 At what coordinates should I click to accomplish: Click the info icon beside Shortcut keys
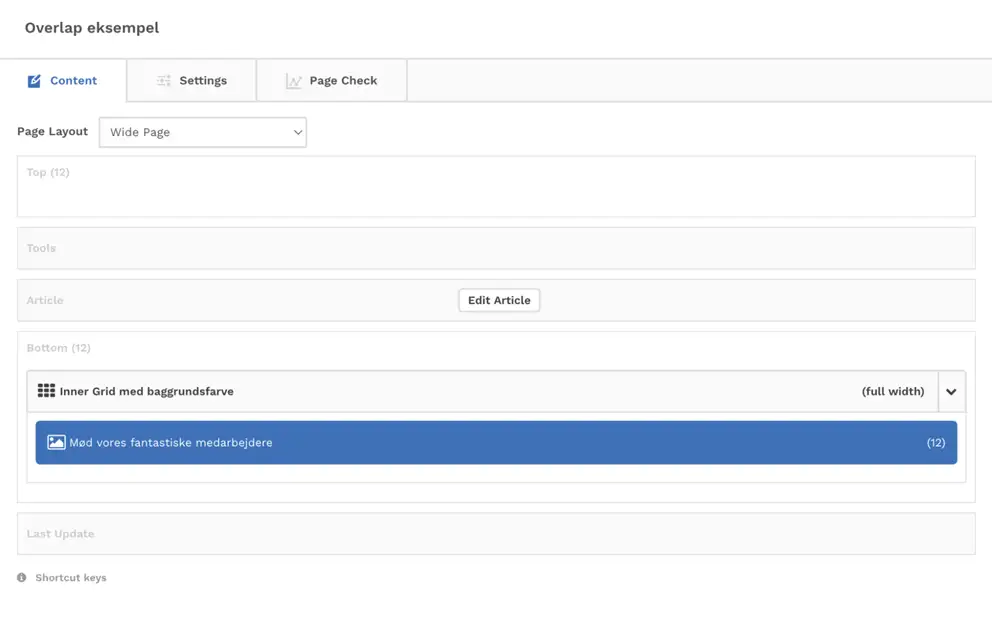(22, 578)
